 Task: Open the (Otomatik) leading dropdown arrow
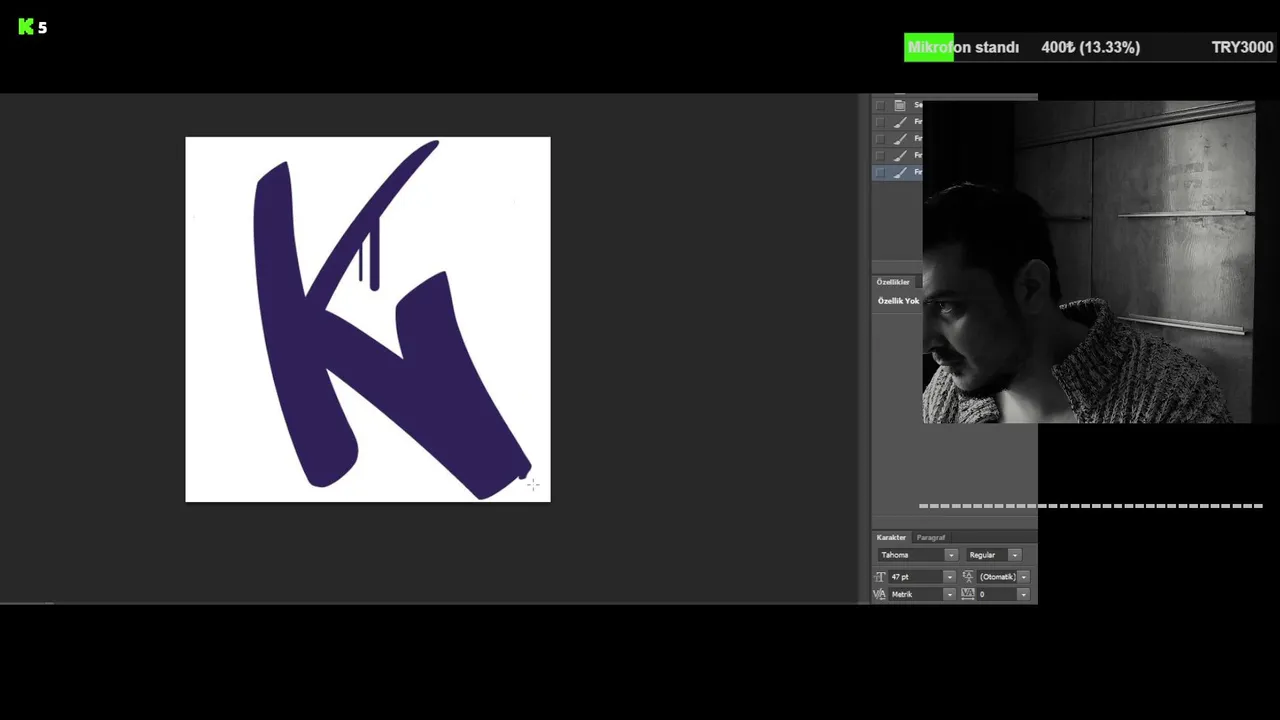coord(1023,577)
